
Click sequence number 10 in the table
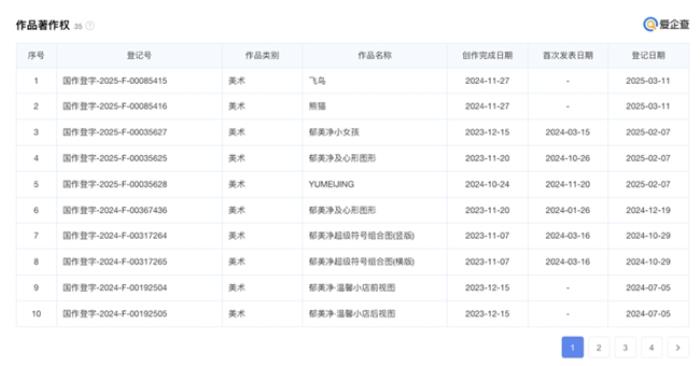(36, 313)
